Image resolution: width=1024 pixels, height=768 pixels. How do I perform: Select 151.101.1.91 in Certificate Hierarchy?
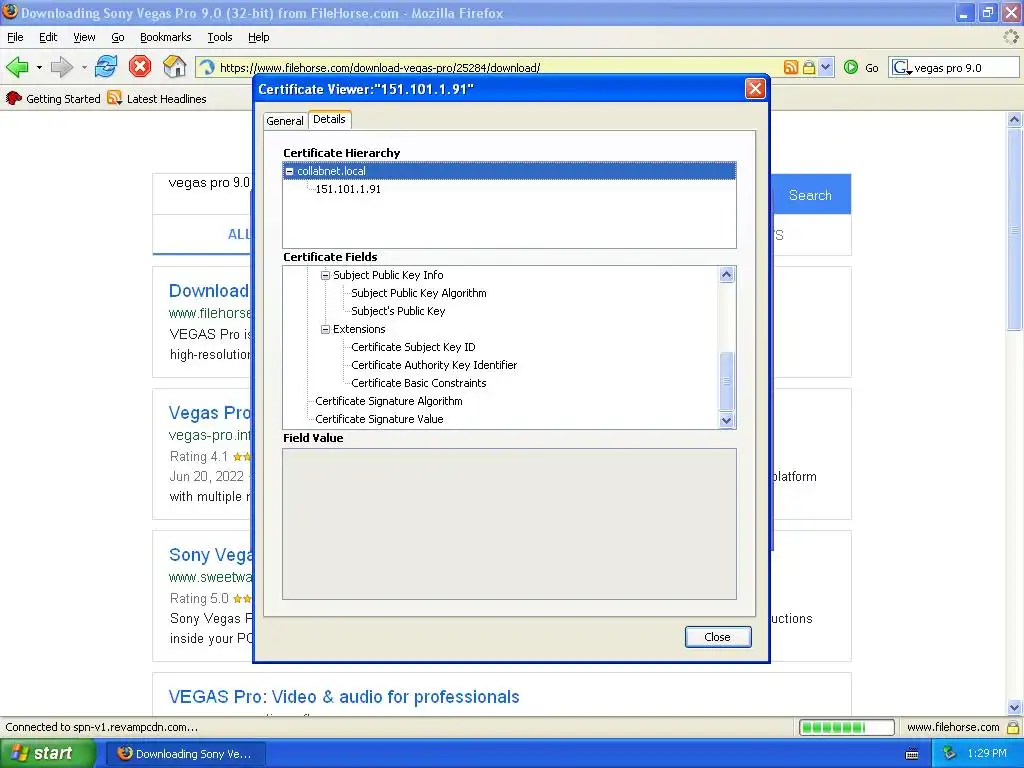click(x=347, y=189)
